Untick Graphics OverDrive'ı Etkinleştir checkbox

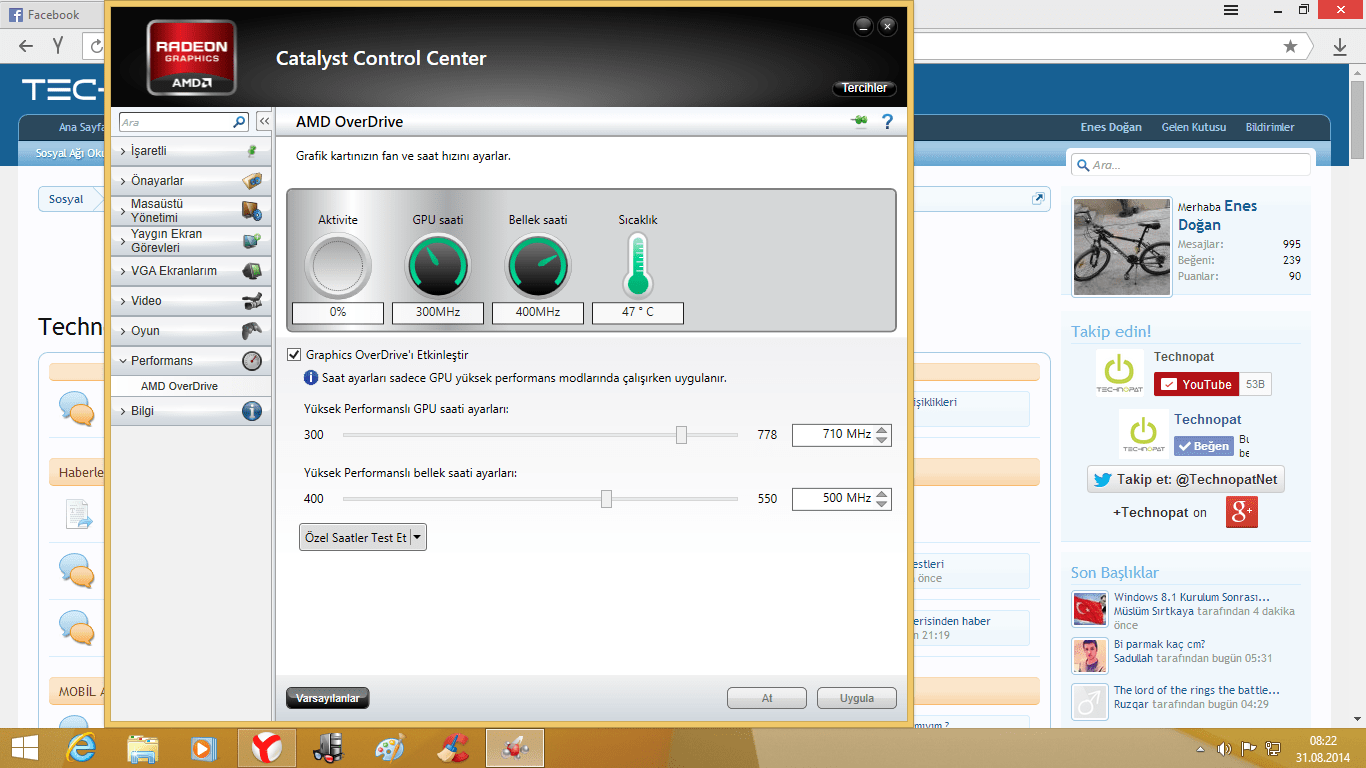point(294,355)
